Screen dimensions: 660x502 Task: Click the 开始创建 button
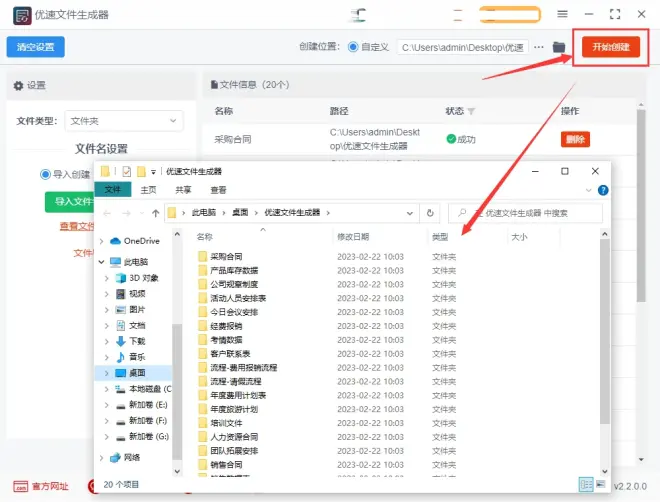(611, 47)
